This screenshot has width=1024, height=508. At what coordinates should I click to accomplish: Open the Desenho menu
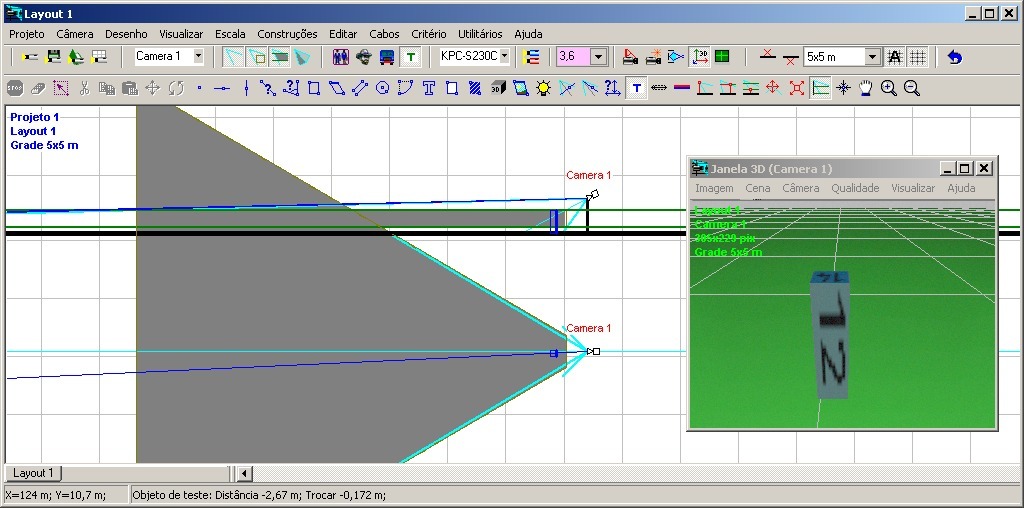click(x=126, y=34)
